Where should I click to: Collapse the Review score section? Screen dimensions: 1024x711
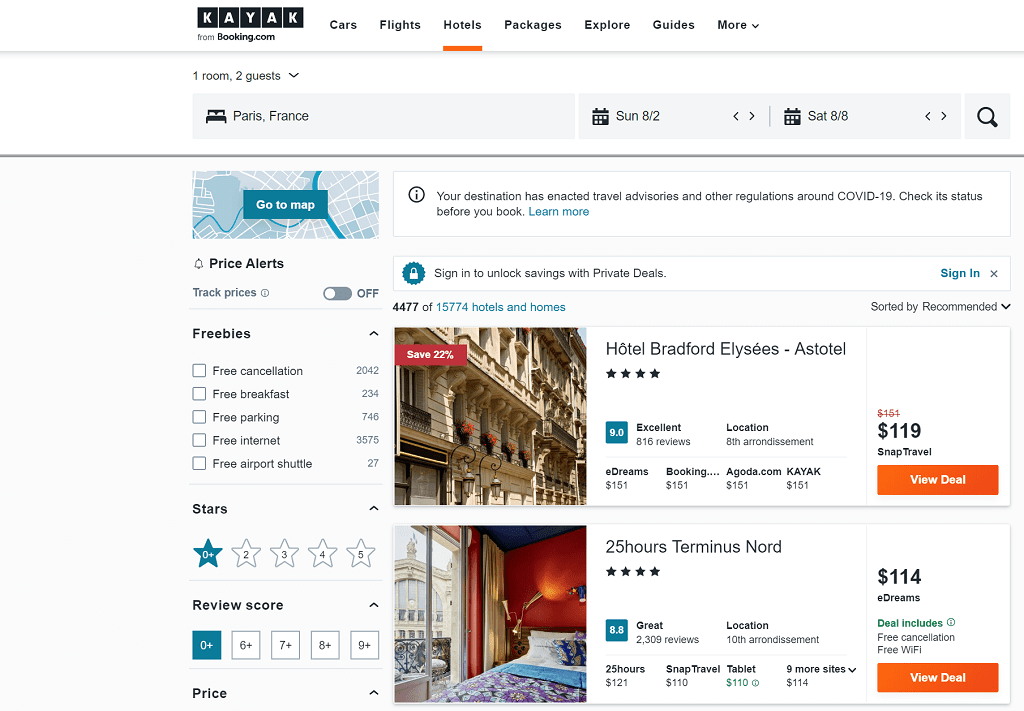click(x=374, y=605)
